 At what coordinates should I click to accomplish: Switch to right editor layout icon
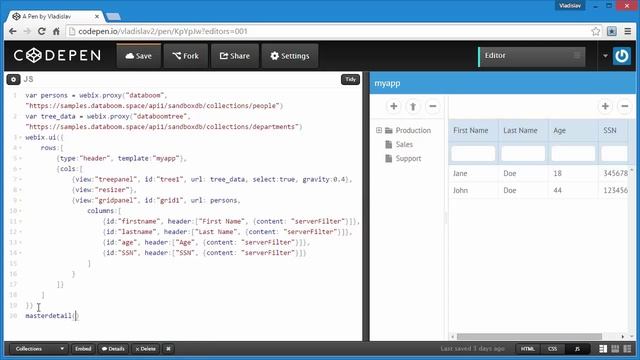(x=627, y=349)
